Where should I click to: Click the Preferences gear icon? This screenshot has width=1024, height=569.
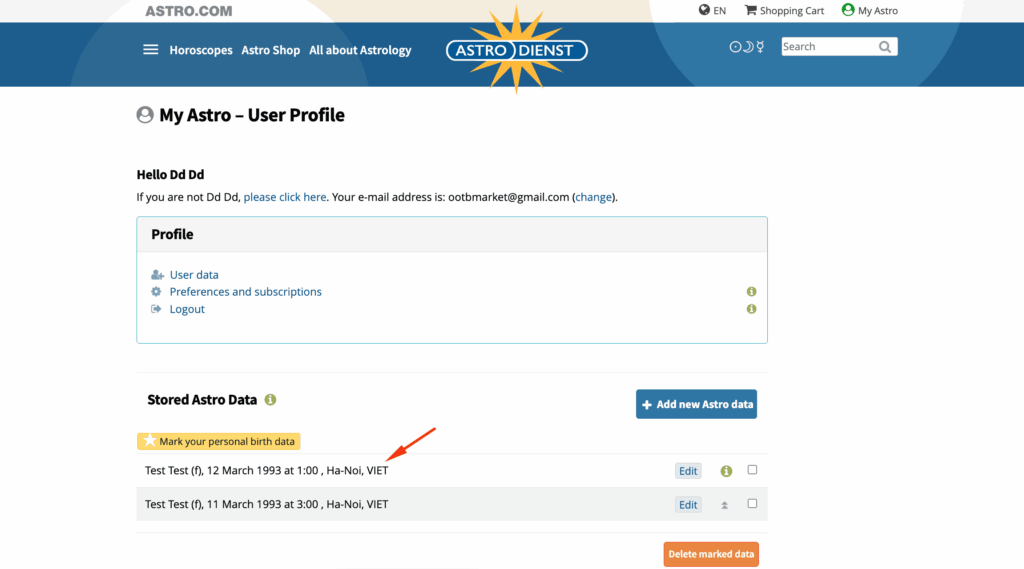coord(156,292)
